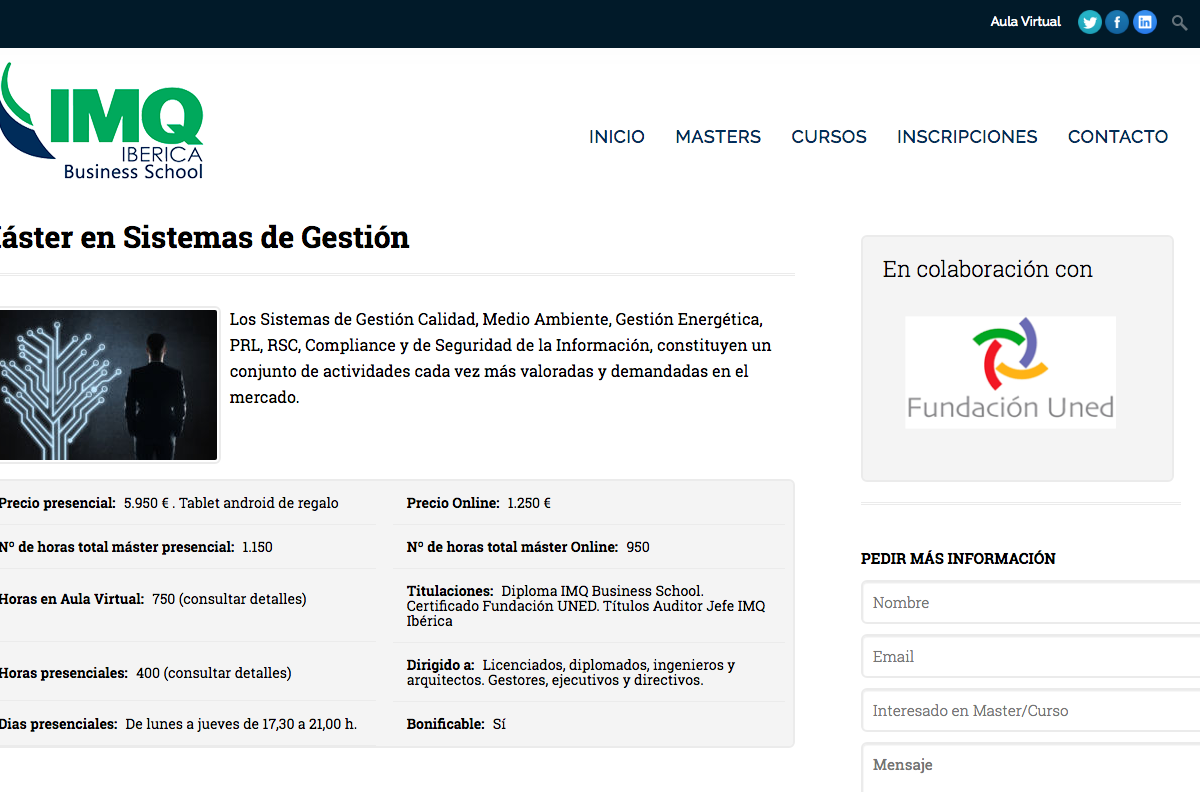Viewport: 1200px width, 792px height.
Task: Open the LinkedIn social icon
Action: point(1145,22)
